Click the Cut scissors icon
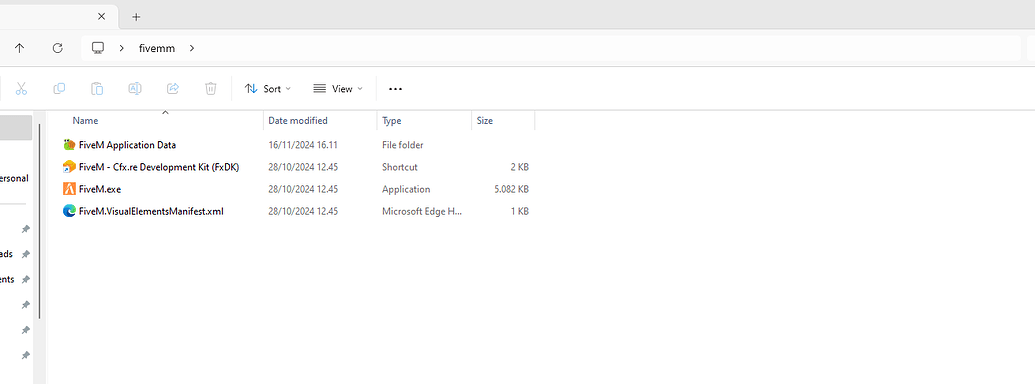 coord(21,88)
